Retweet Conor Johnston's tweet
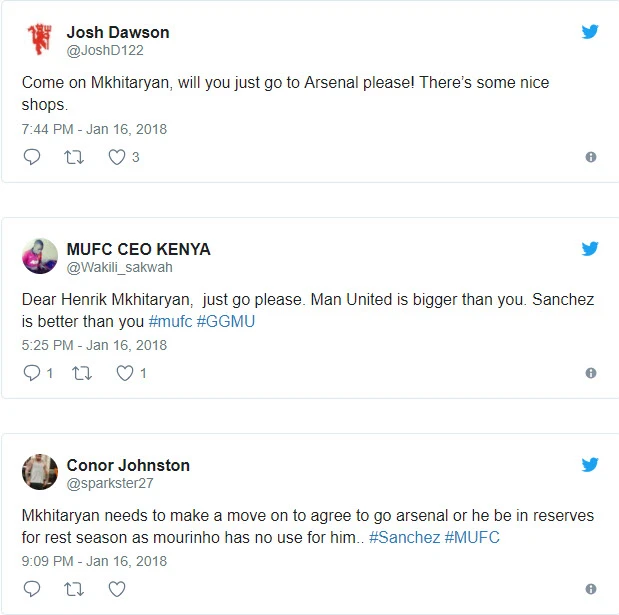The height and width of the screenshot is (615, 619). tap(74, 589)
